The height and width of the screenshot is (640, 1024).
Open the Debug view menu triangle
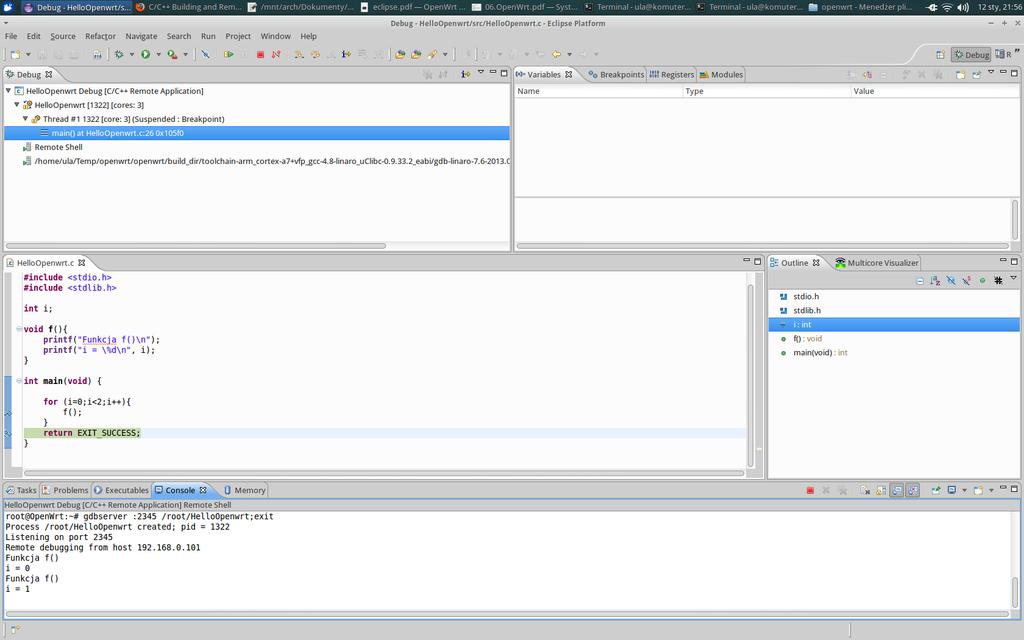point(481,72)
